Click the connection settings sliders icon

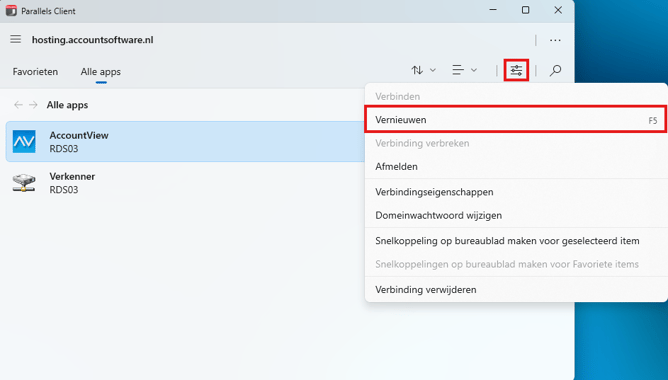[x=516, y=70]
